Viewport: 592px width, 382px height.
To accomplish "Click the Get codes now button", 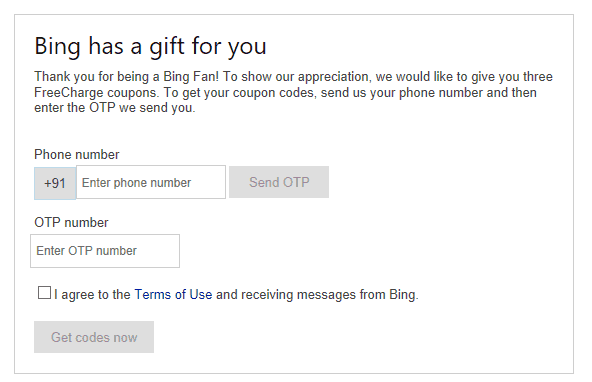I will [x=94, y=337].
